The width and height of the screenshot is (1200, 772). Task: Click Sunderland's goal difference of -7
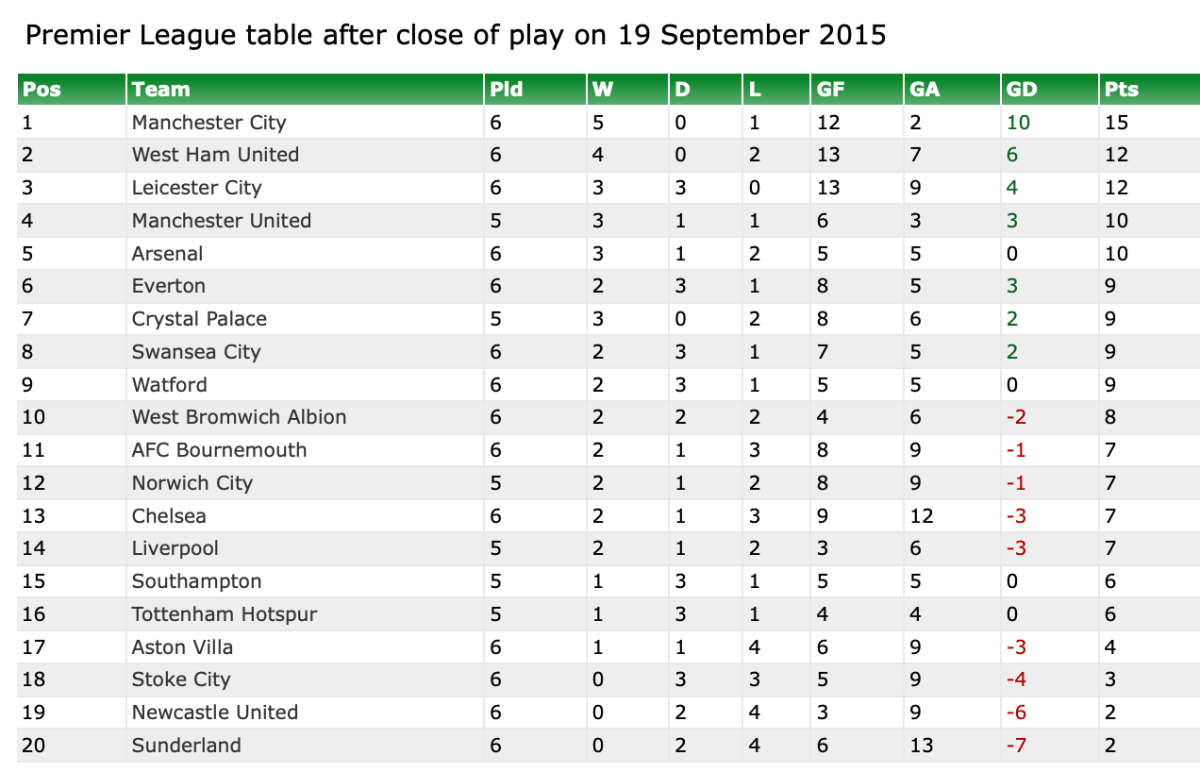tap(1016, 745)
